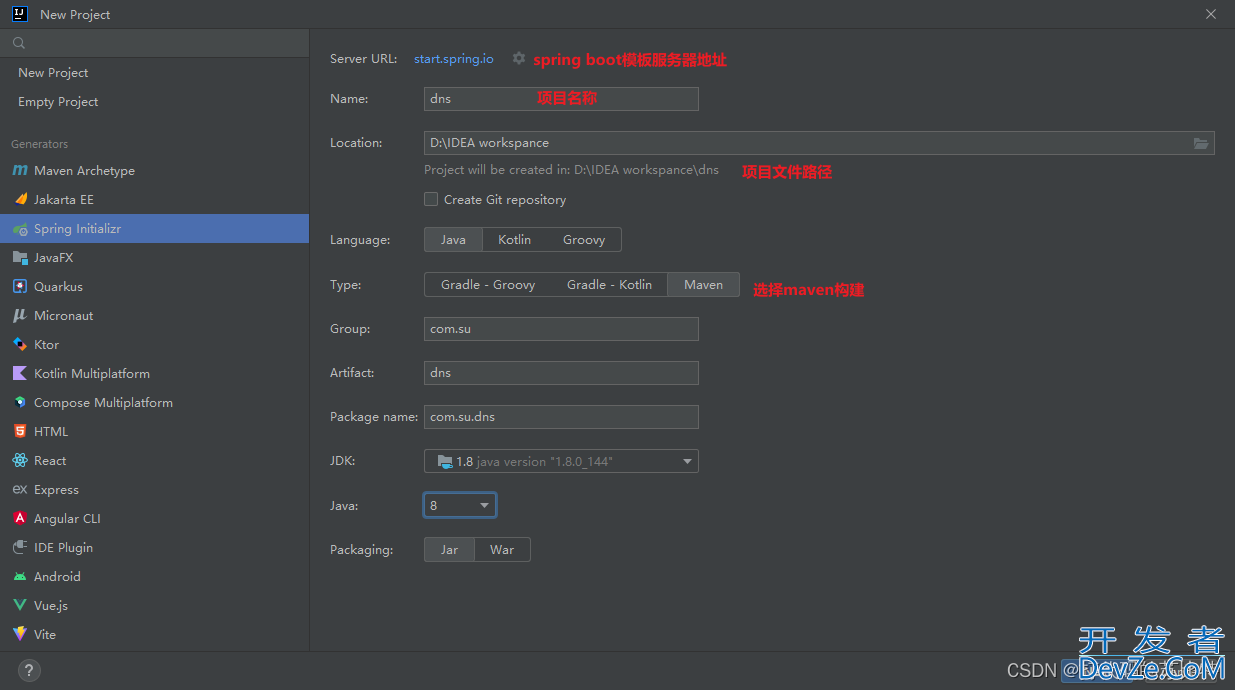Click the Package name field
The width and height of the screenshot is (1235, 690).
(x=561, y=417)
